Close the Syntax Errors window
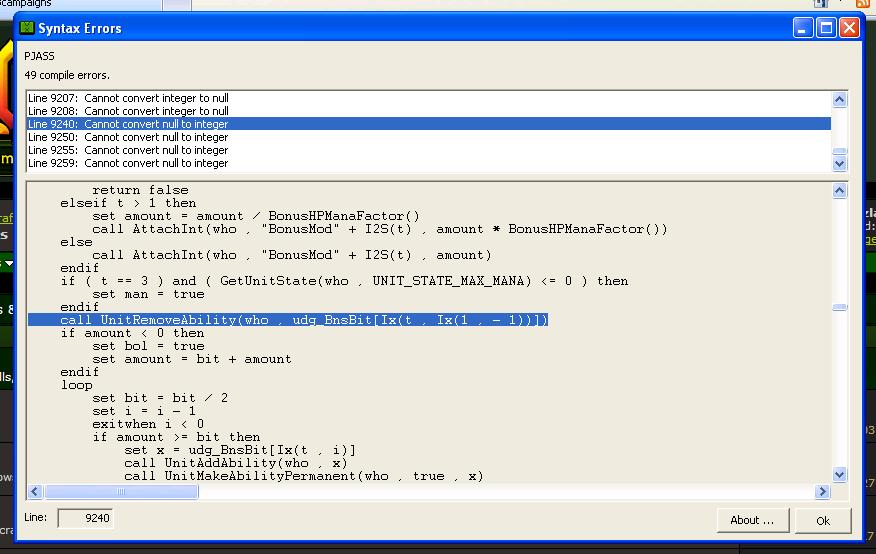Image resolution: width=876 pixels, height=554 pixels. (x=849, y=27)
